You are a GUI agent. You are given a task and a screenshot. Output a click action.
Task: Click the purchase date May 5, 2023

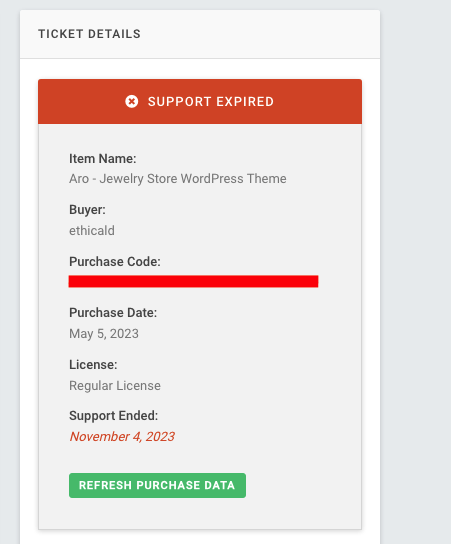pyautogui.click(x=104, y=334)
